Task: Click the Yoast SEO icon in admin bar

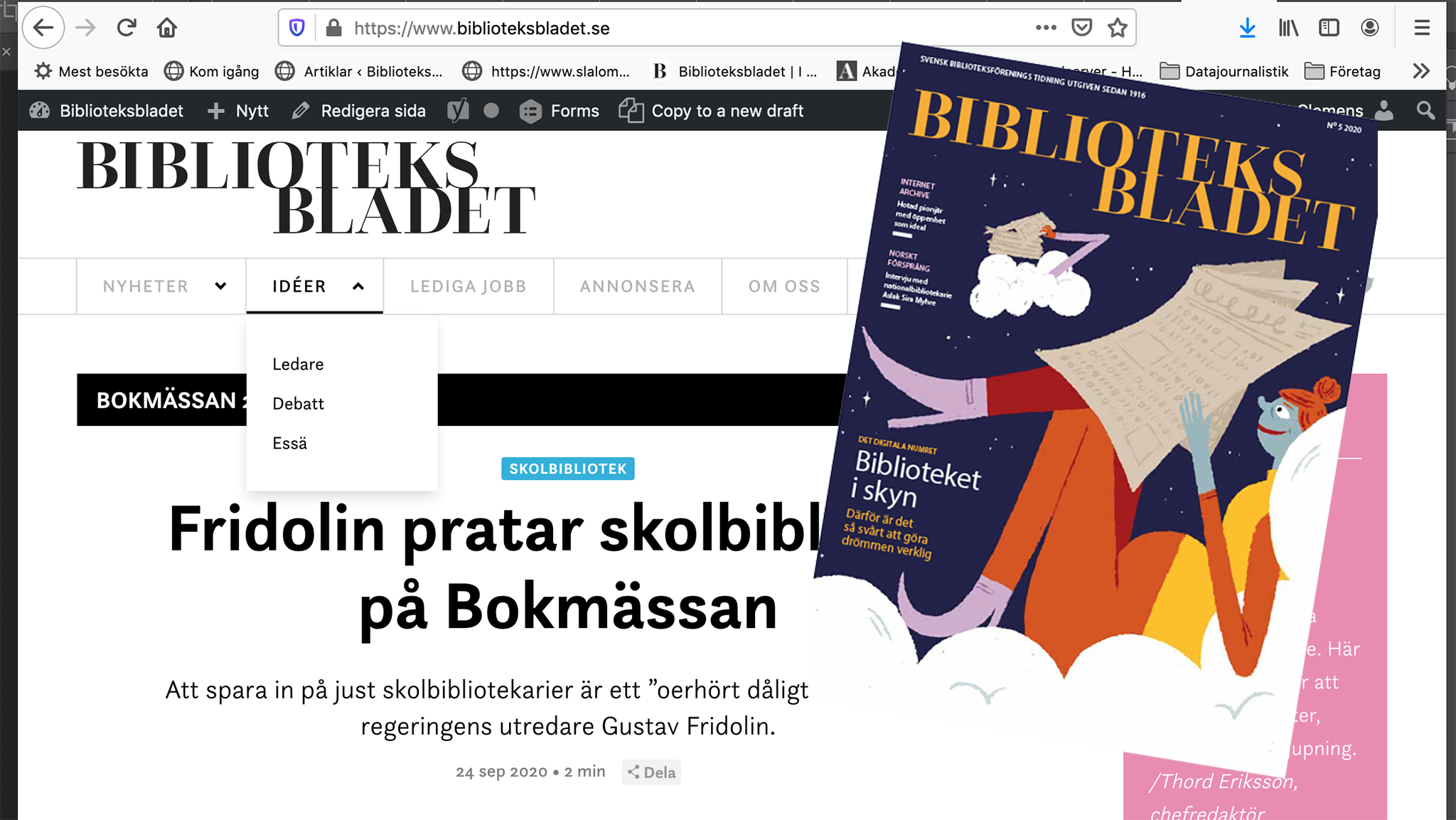Action: coord(458,110)
